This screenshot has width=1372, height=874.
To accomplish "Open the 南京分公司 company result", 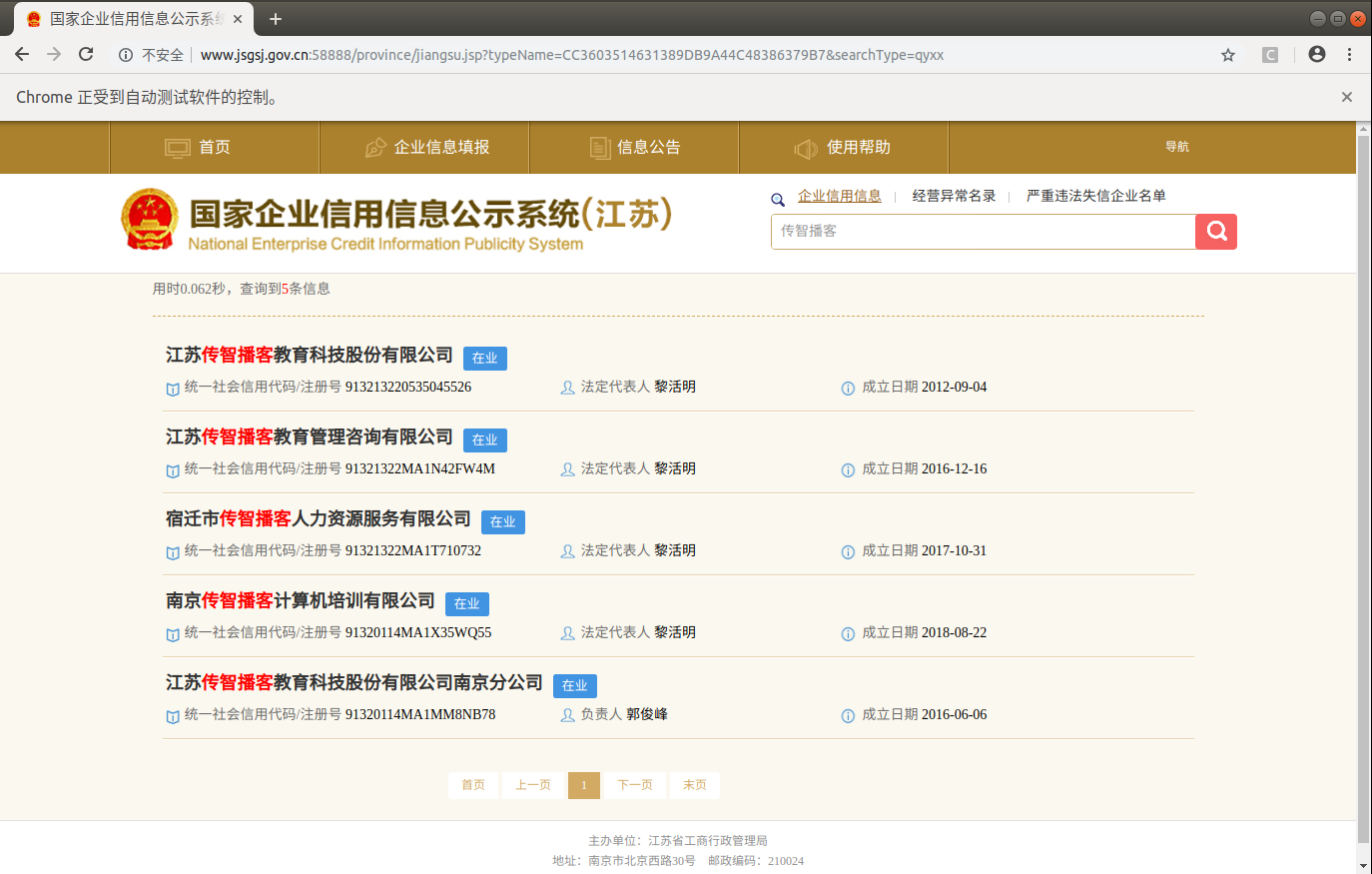I will click(x=354, y=682).
